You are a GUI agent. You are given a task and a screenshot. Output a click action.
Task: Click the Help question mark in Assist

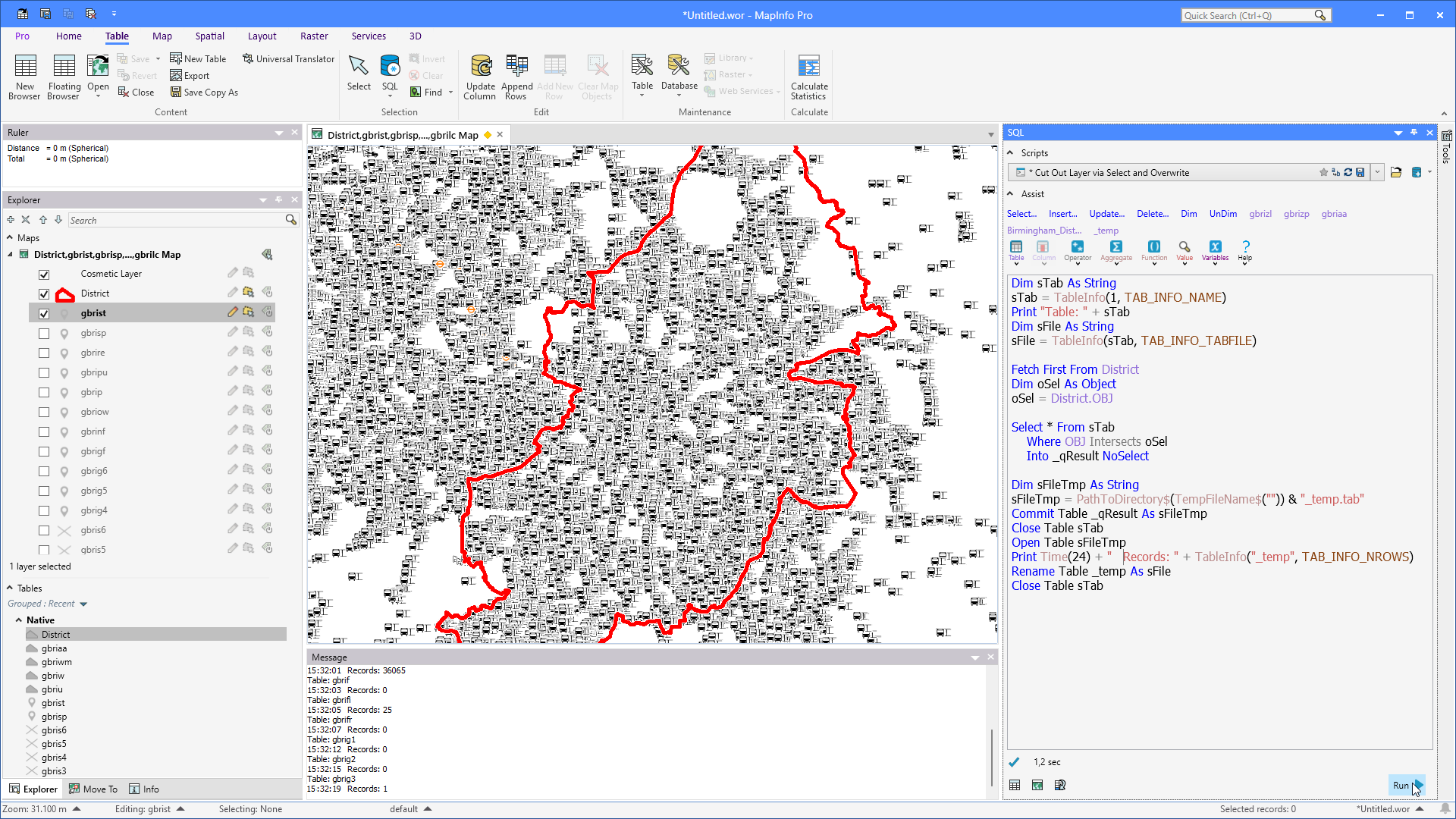pyautogui.click(x=1245, y=251)
